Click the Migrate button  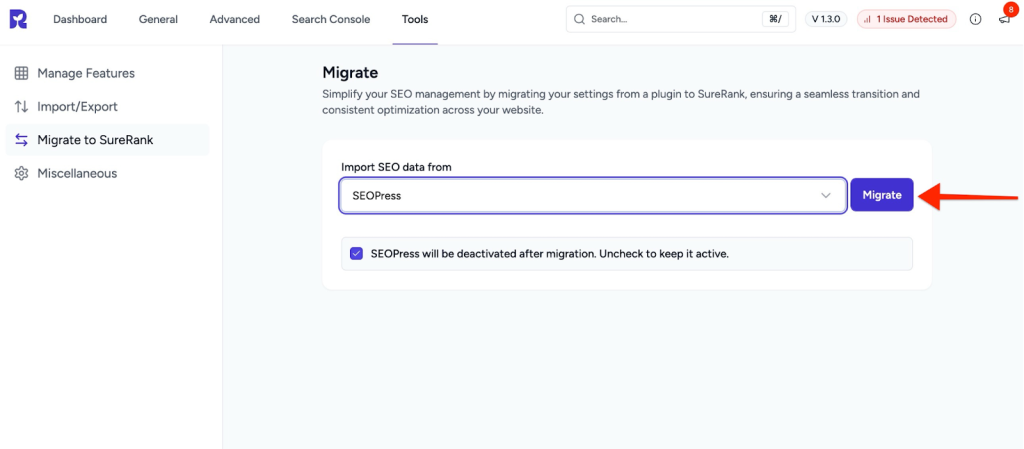point(882,195)
